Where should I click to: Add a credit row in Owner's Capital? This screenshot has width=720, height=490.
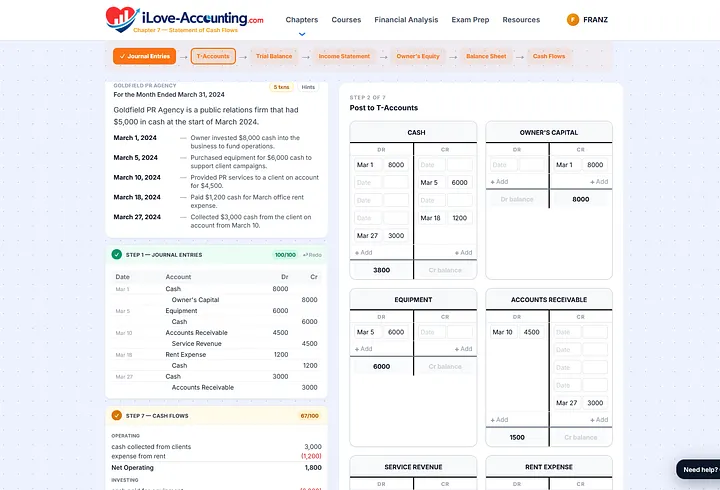click(599, 182)
